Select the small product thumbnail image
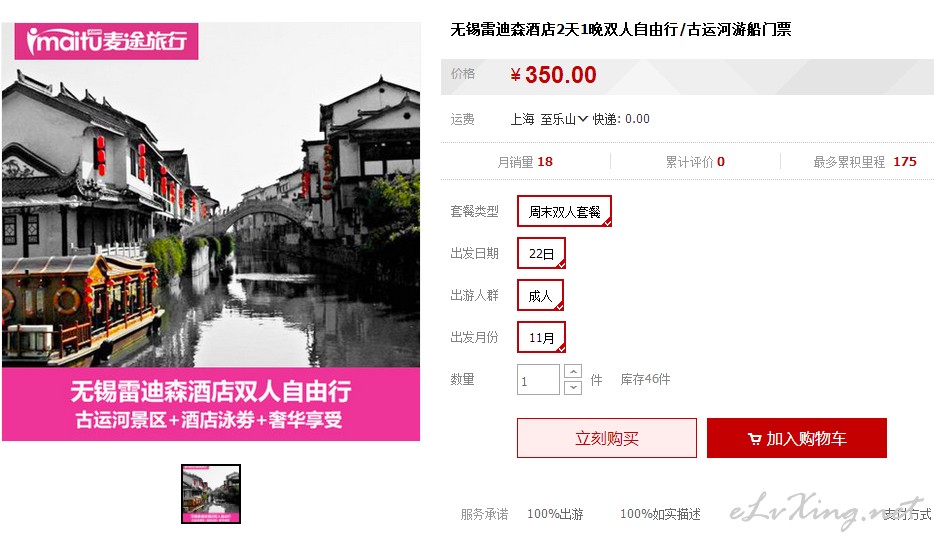934x544 pixels. (211, 494)
